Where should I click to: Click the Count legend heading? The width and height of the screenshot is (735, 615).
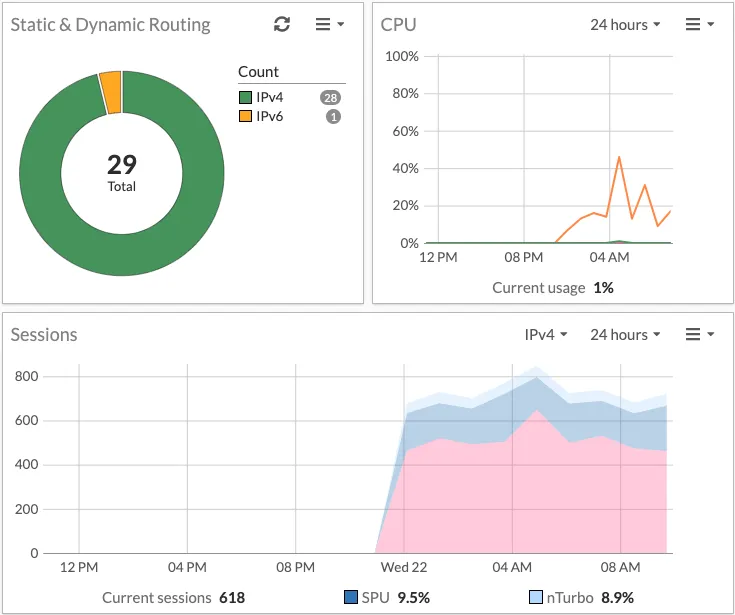[x=258, y=72]
